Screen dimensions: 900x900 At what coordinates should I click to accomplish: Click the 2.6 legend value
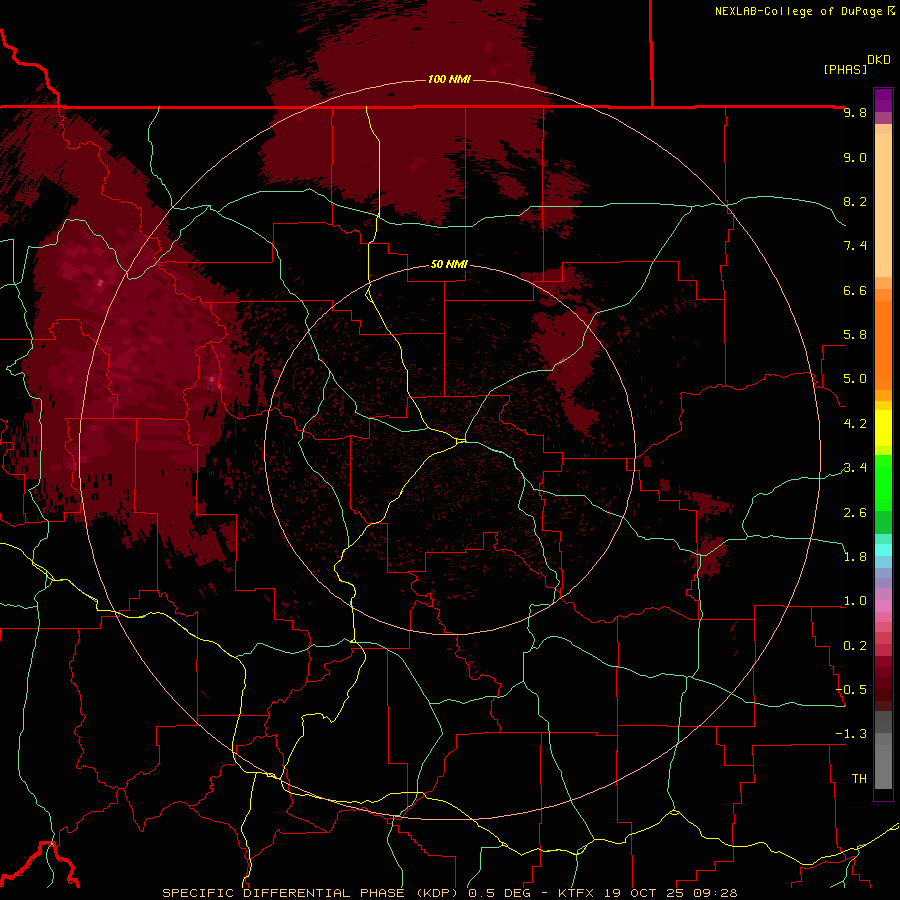click(x=855, y=512)
